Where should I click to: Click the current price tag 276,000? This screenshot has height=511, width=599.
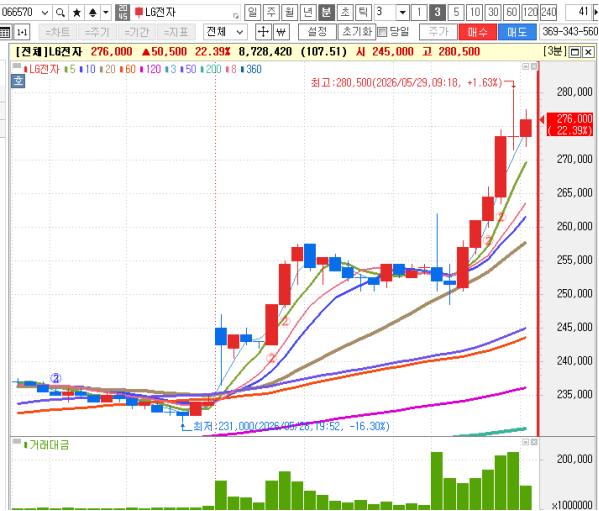tap(570, 125)
